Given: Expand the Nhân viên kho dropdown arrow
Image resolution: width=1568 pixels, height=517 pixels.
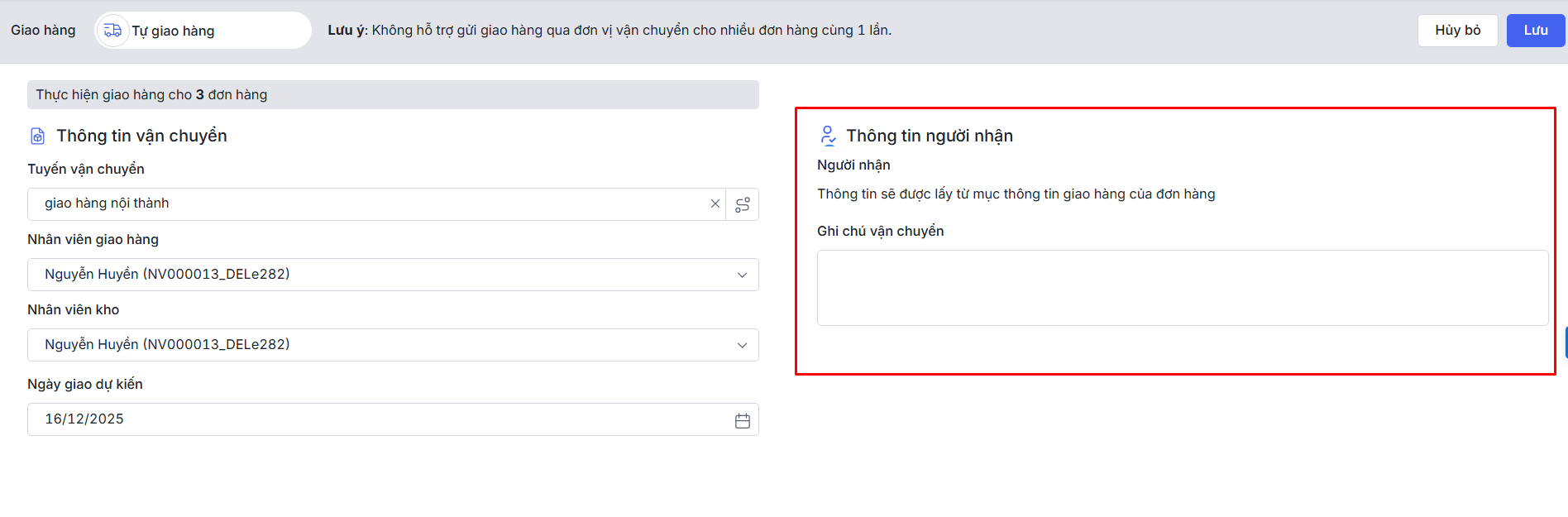Looking at the screenshot, I should 742,345.
